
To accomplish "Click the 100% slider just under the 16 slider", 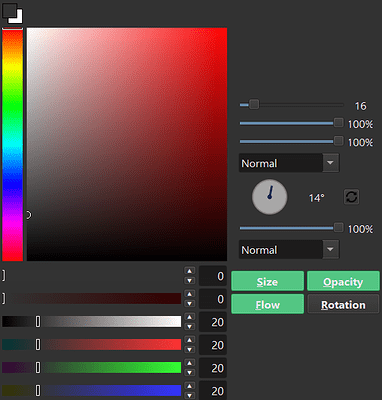I will (x=291, y=123).
